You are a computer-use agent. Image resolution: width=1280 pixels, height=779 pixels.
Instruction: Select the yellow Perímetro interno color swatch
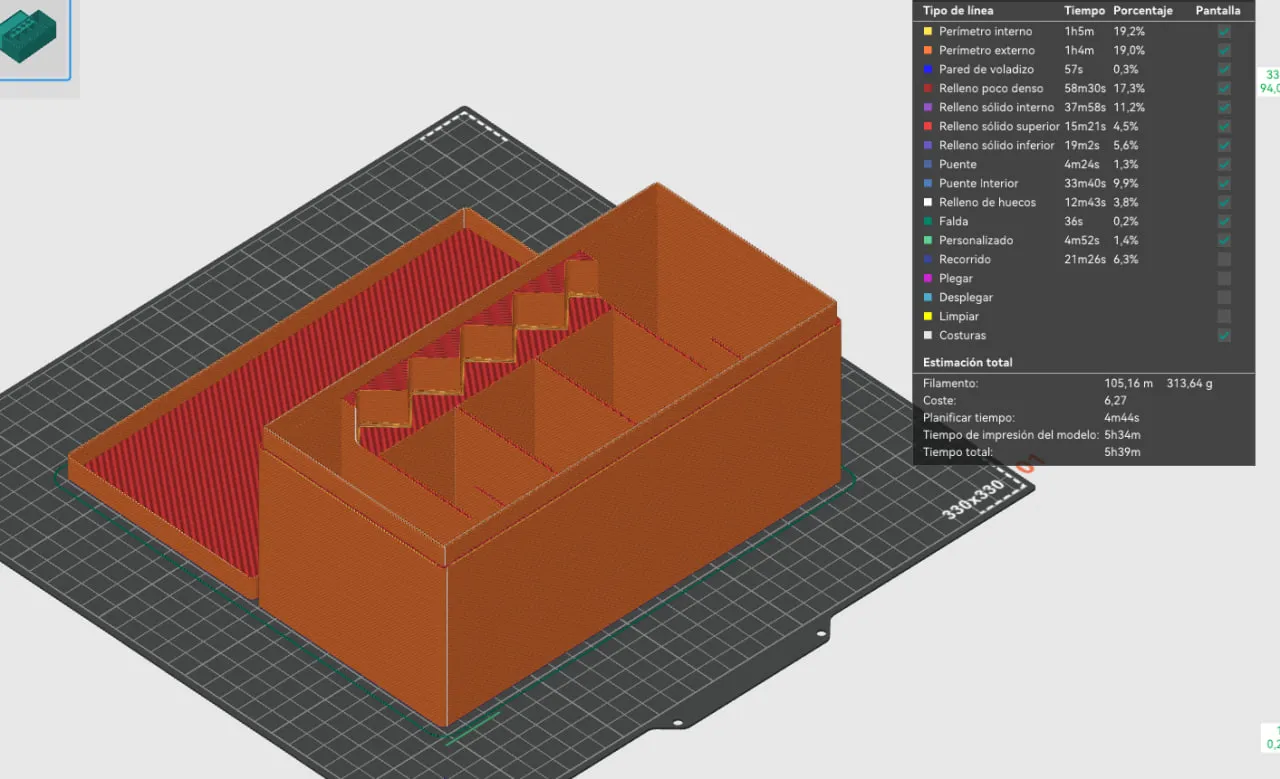(926, 31)
